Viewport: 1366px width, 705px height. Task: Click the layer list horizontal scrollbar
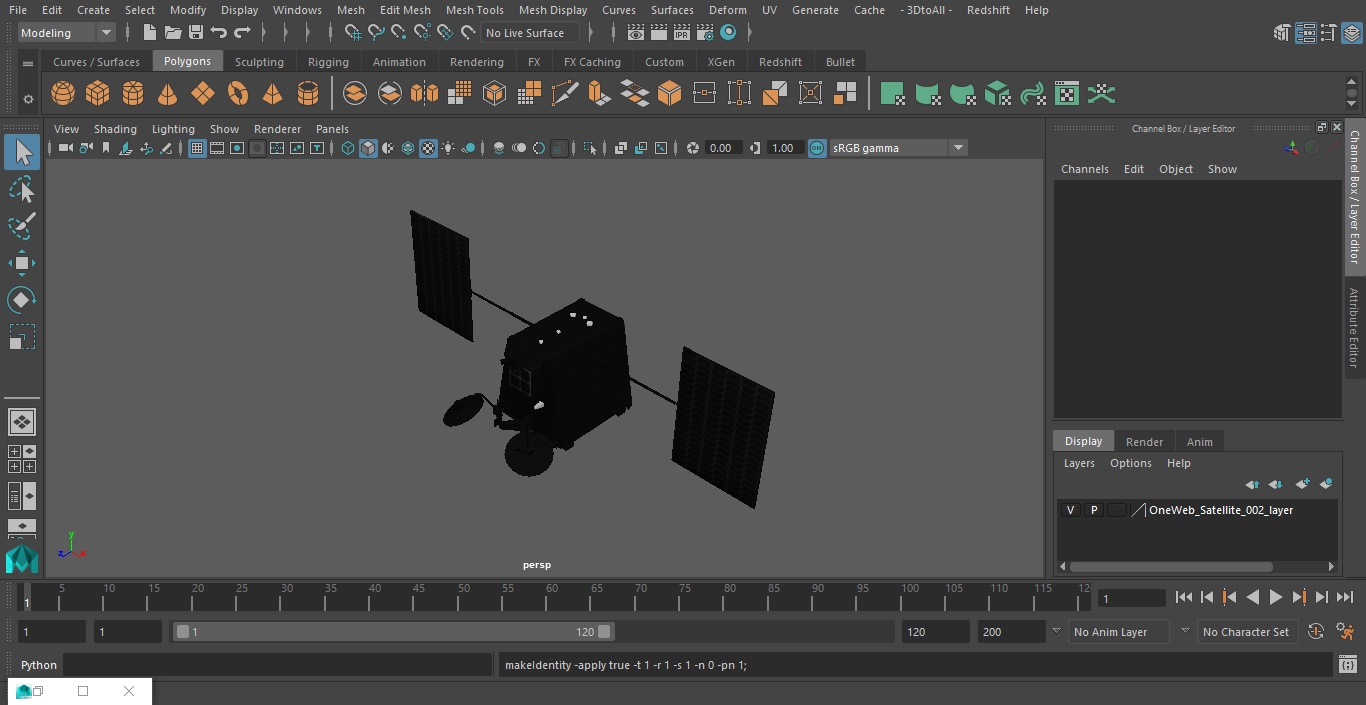[1171, 566]
